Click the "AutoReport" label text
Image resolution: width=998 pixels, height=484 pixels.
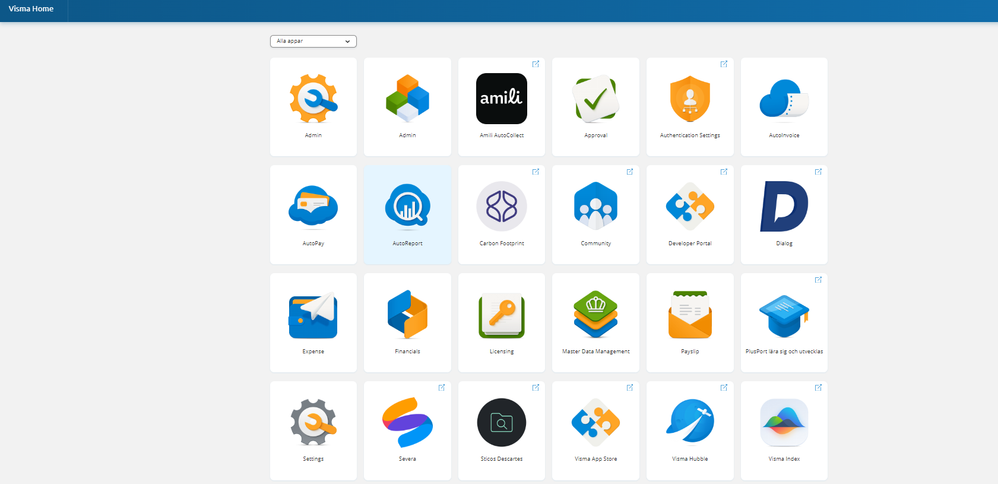coord(407,243)
